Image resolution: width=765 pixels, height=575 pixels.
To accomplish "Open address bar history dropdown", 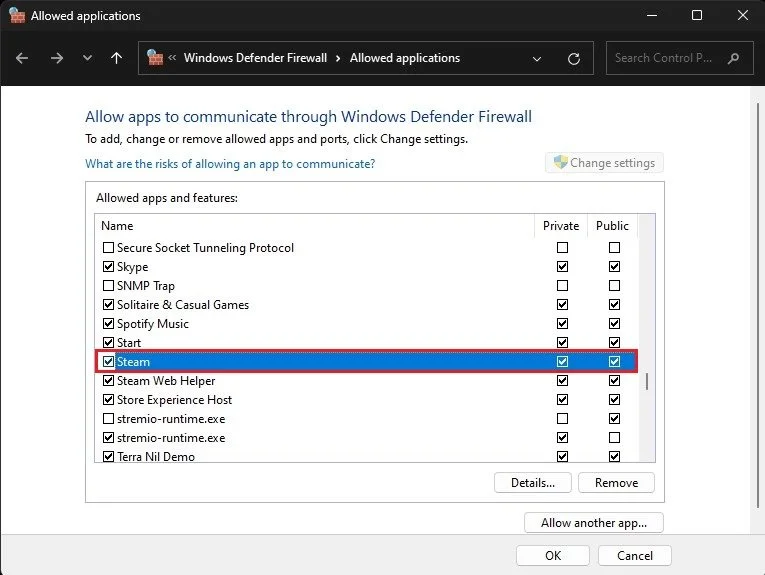I will point(537,59).
